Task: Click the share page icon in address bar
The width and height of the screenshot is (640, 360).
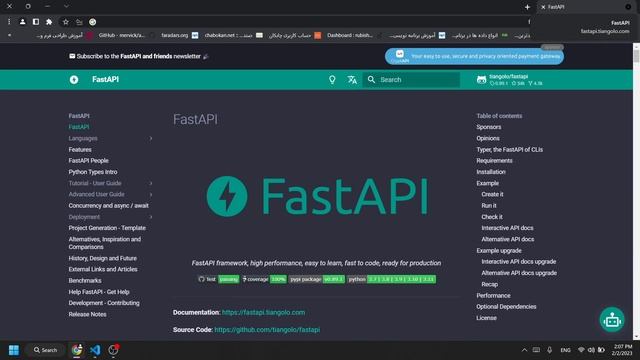Action: [x=79, y=22]
